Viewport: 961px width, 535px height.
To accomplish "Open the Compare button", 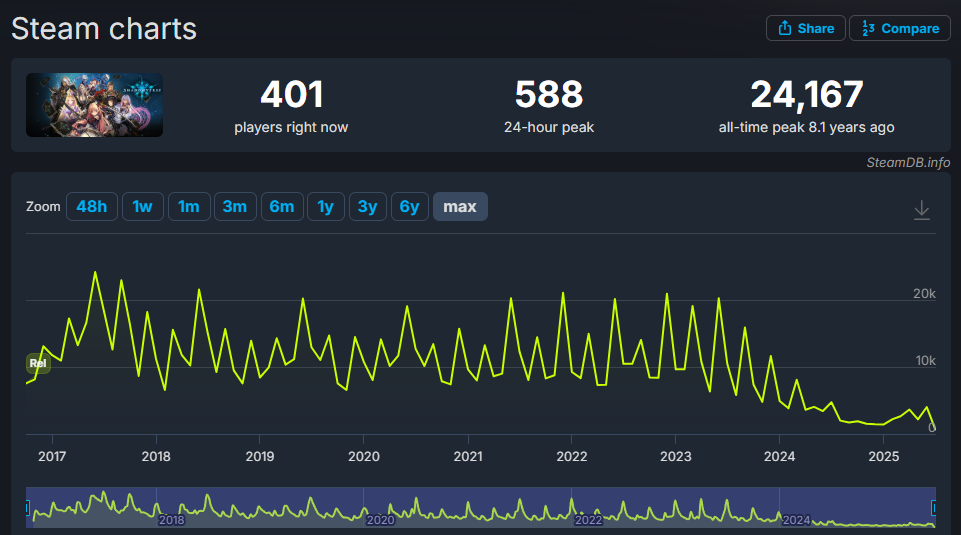I will pyautogui.click(x=900, y=28).
